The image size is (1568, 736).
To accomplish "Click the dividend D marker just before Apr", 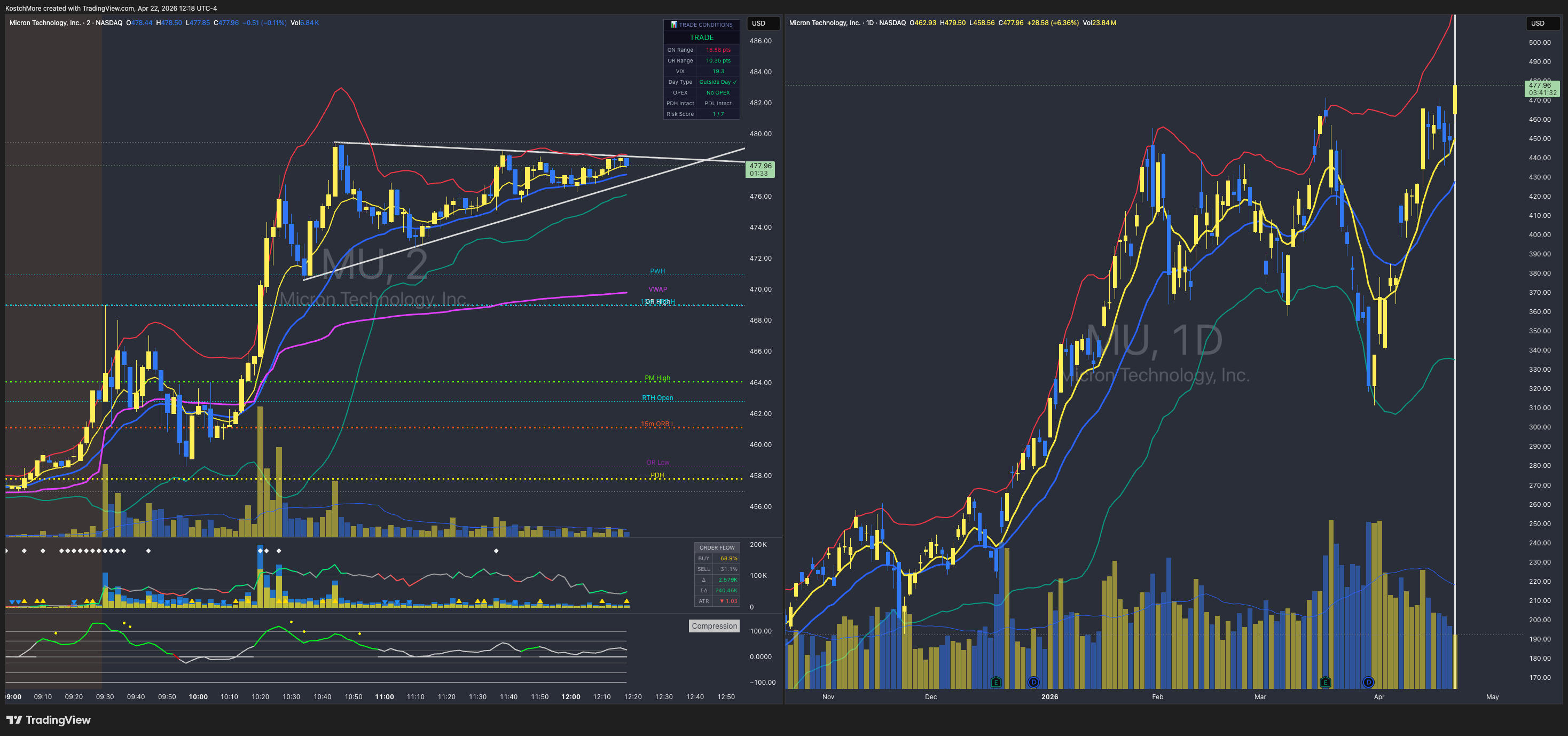I will point(1368,682).
